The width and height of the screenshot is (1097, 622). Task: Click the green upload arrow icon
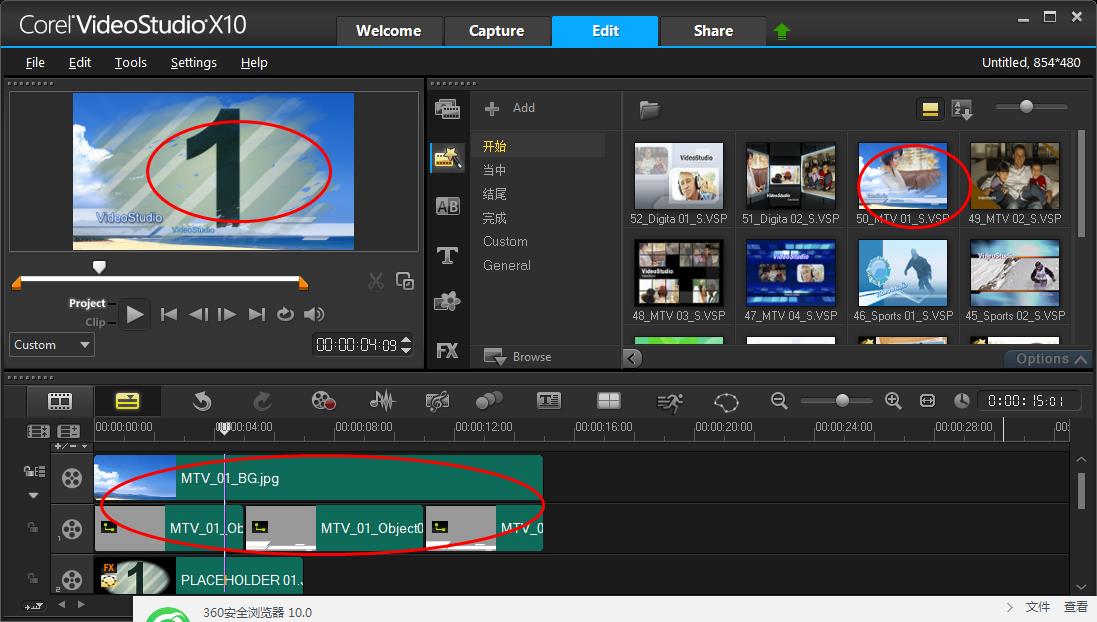(x=781, y=31)
